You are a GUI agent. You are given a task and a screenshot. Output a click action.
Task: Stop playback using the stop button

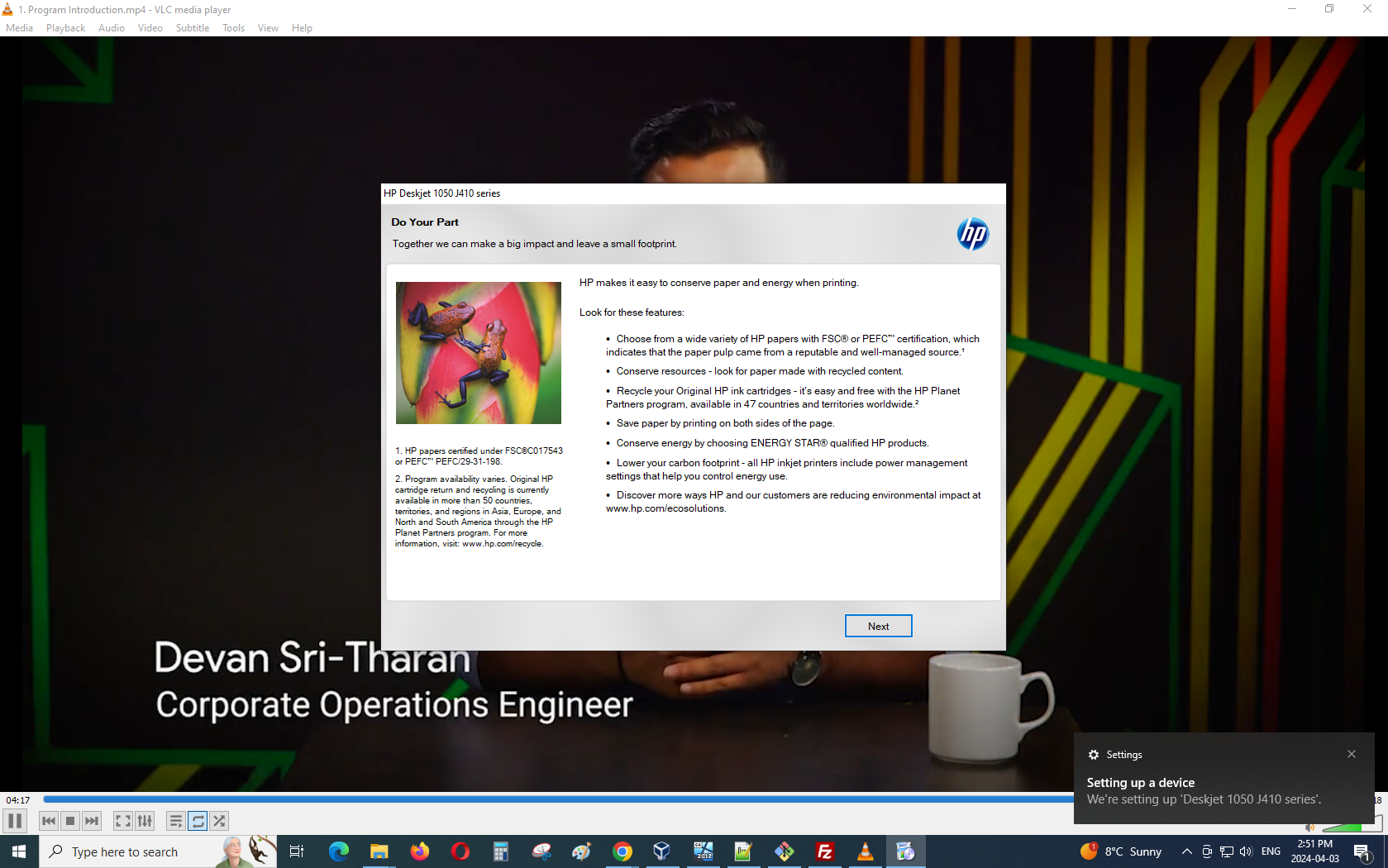70,821
